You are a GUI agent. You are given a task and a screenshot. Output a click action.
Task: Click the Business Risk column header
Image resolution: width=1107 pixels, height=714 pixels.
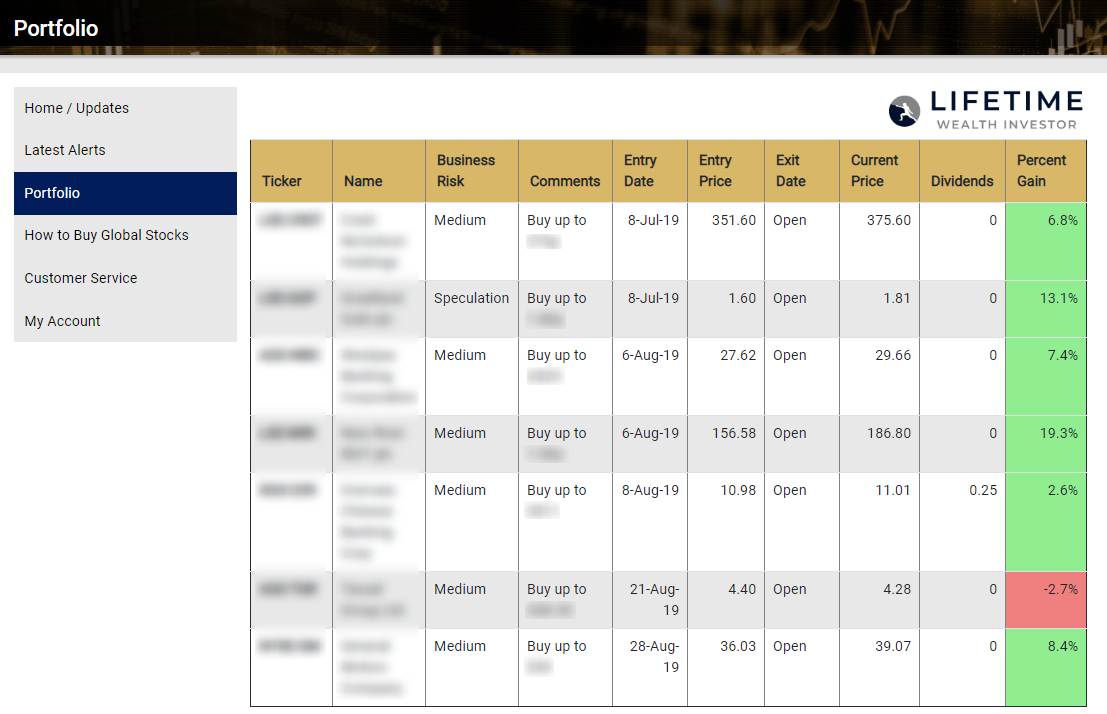click(472, 172)
